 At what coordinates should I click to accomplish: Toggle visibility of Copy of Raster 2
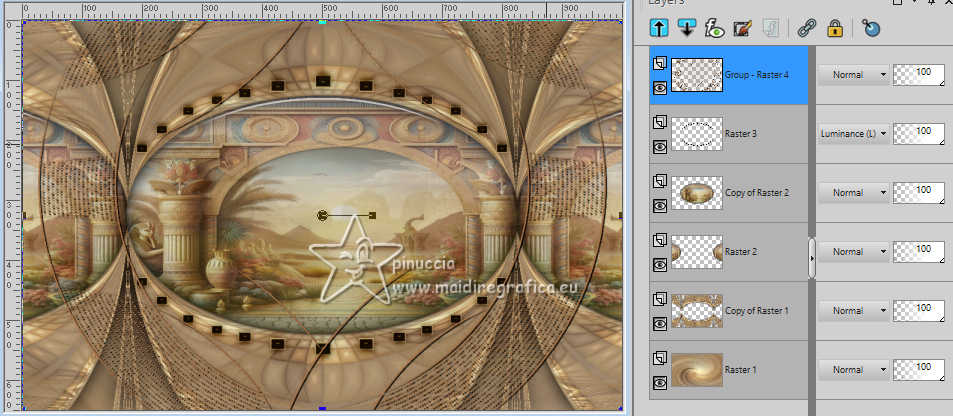click(659, 206)
